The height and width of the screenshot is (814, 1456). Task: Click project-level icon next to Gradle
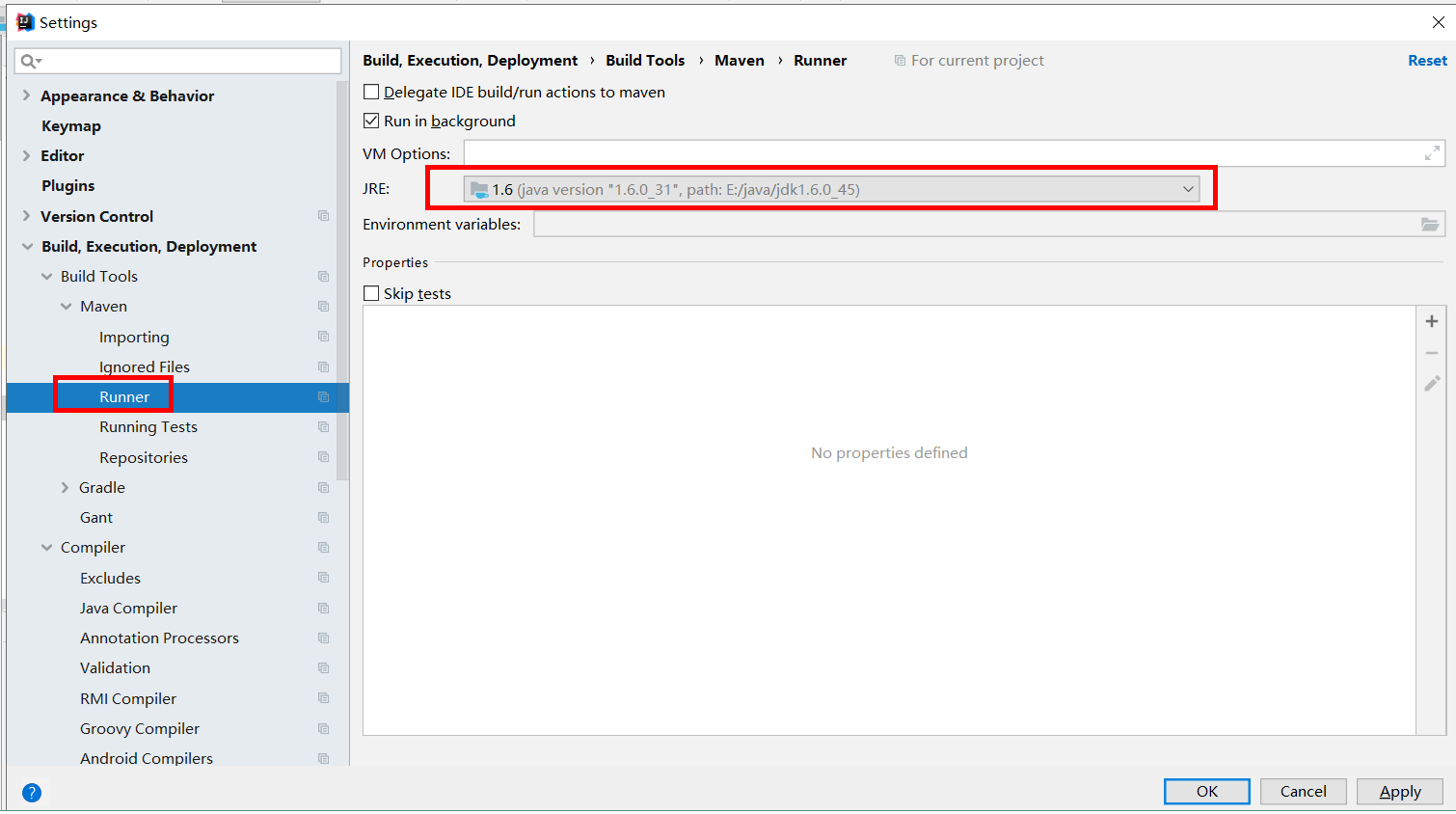click(324, 488)
